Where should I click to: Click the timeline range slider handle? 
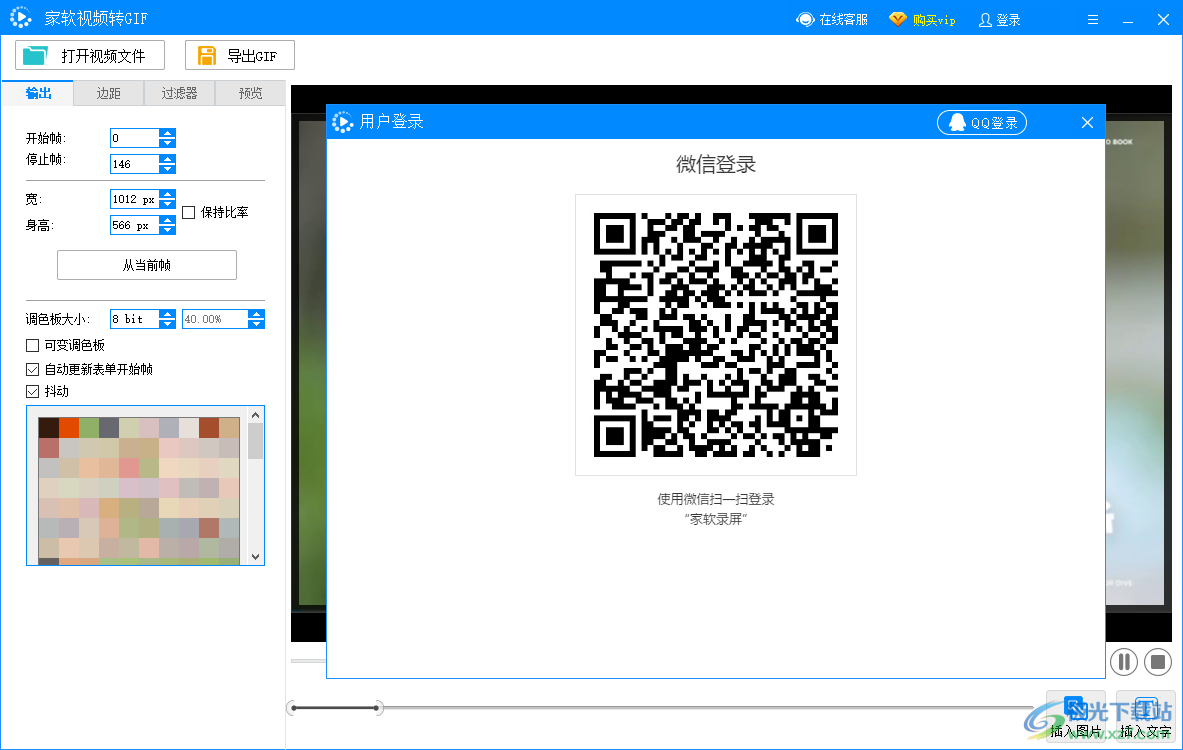click(377, 708)
